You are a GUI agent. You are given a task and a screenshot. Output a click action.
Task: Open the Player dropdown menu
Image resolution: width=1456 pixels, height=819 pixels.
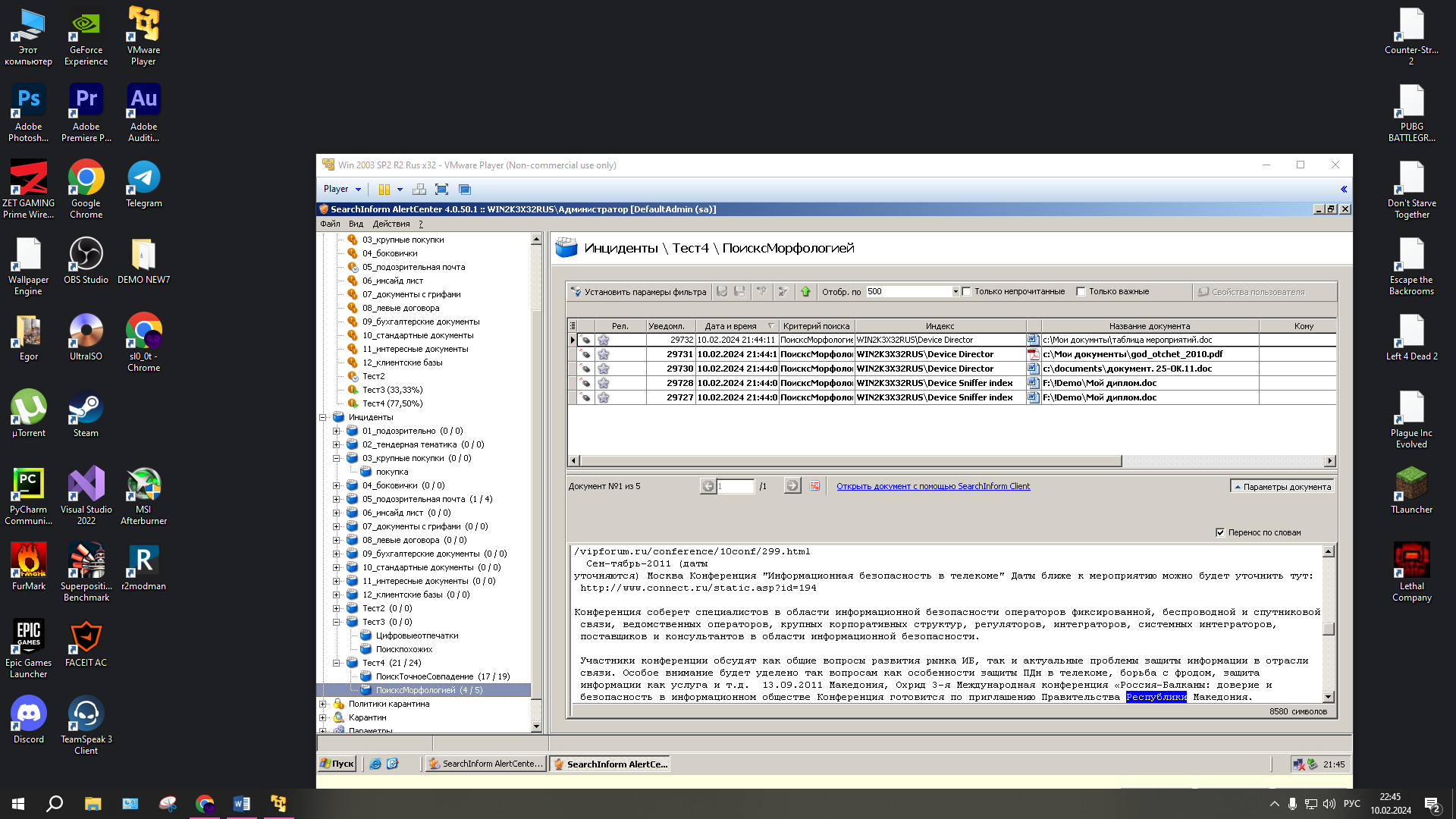(x=342, y=190)
